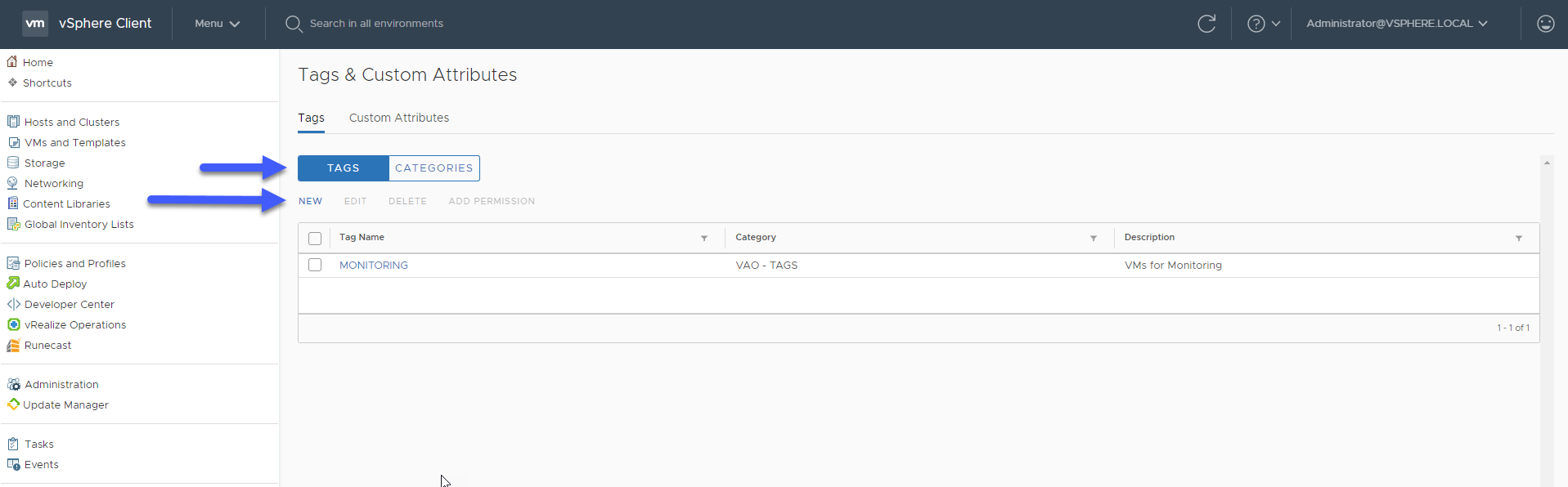1568x487 pixels.
Task: Go to Hosts and Clusters
Action: coord(72,122)
